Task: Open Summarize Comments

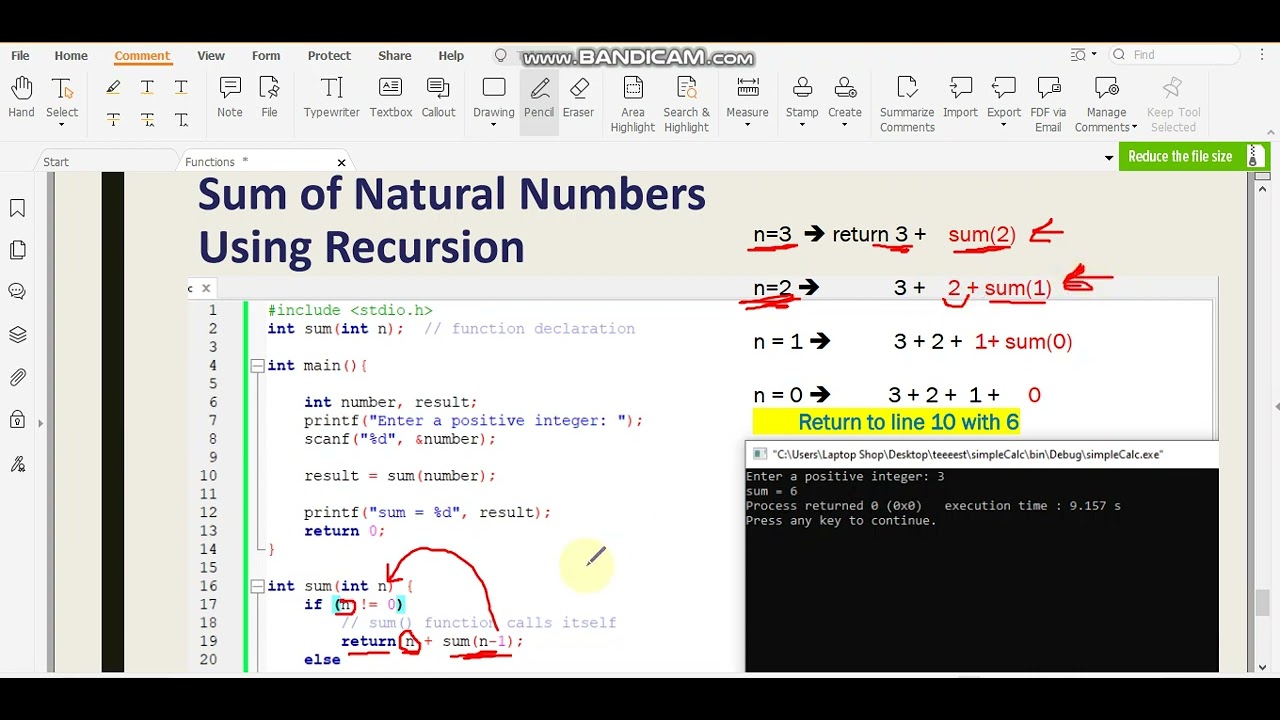Action: coord(907,105)
